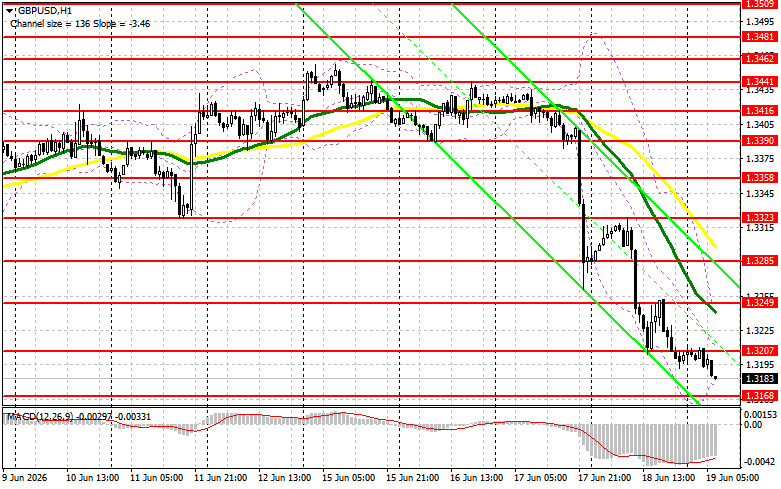This screenshot has height=489, width=781.
Task: Select the 11 Jun 05:00 time label
Action: [x=156, y=478]
